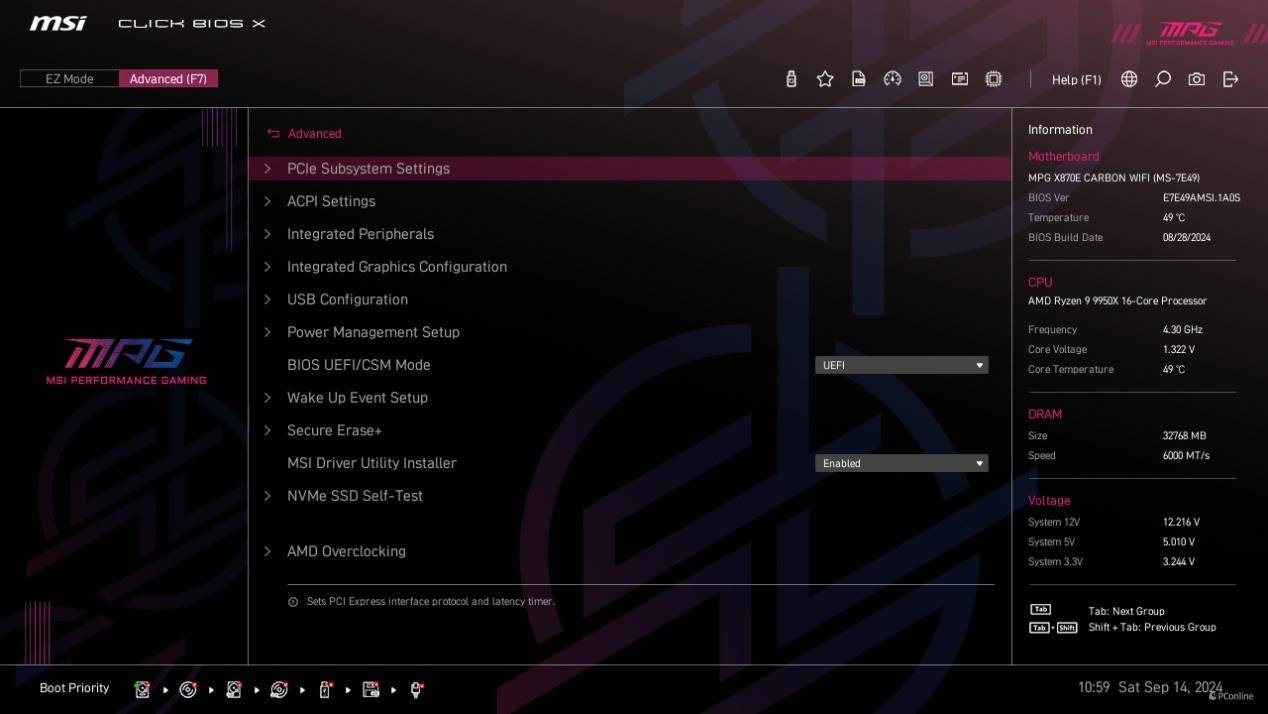
Task: Switch to EZ Mode
Action: (x=69, y=79)
